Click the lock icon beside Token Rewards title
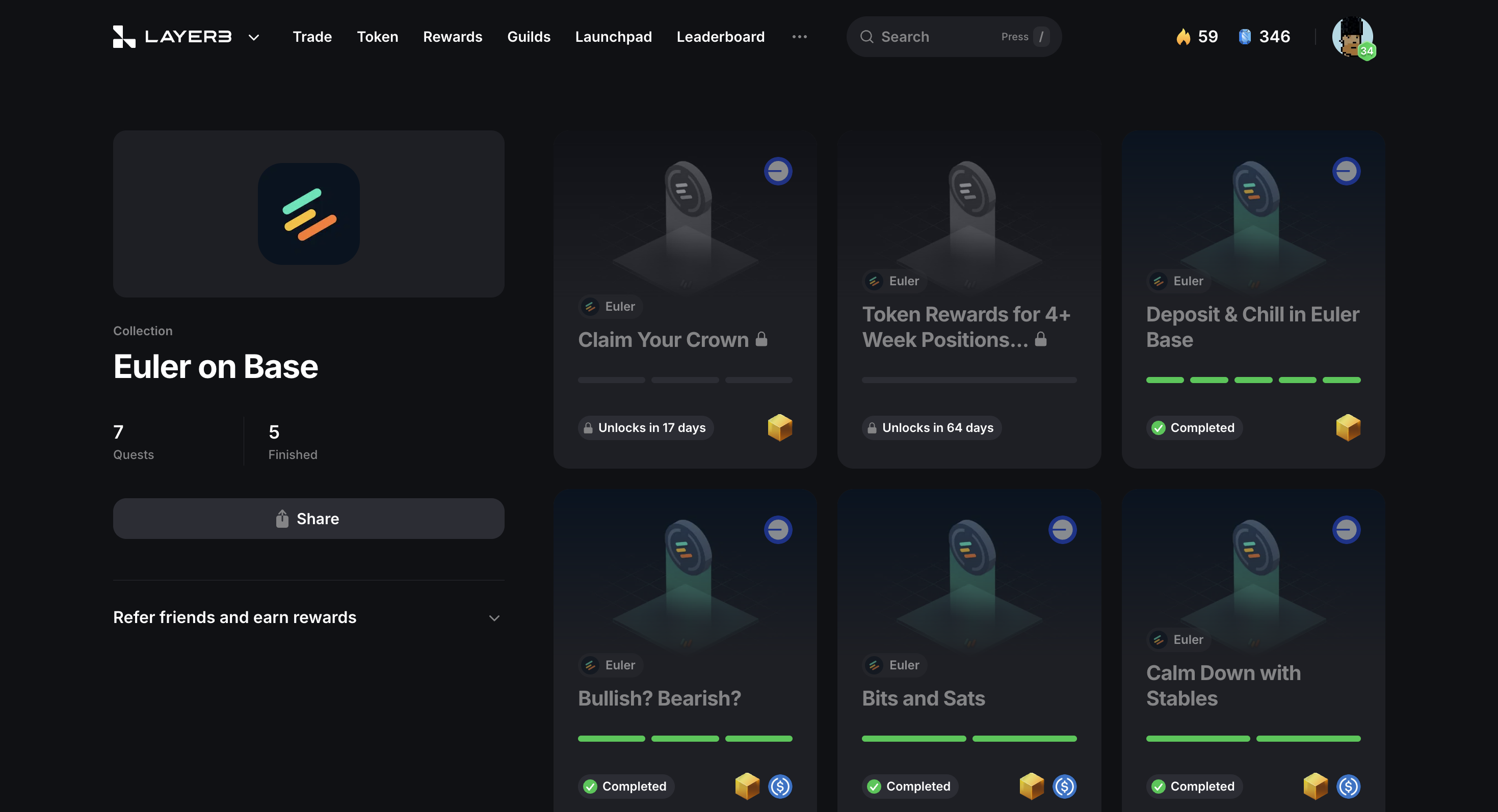Screen dimensions: 1498x812 point(1041,339)
